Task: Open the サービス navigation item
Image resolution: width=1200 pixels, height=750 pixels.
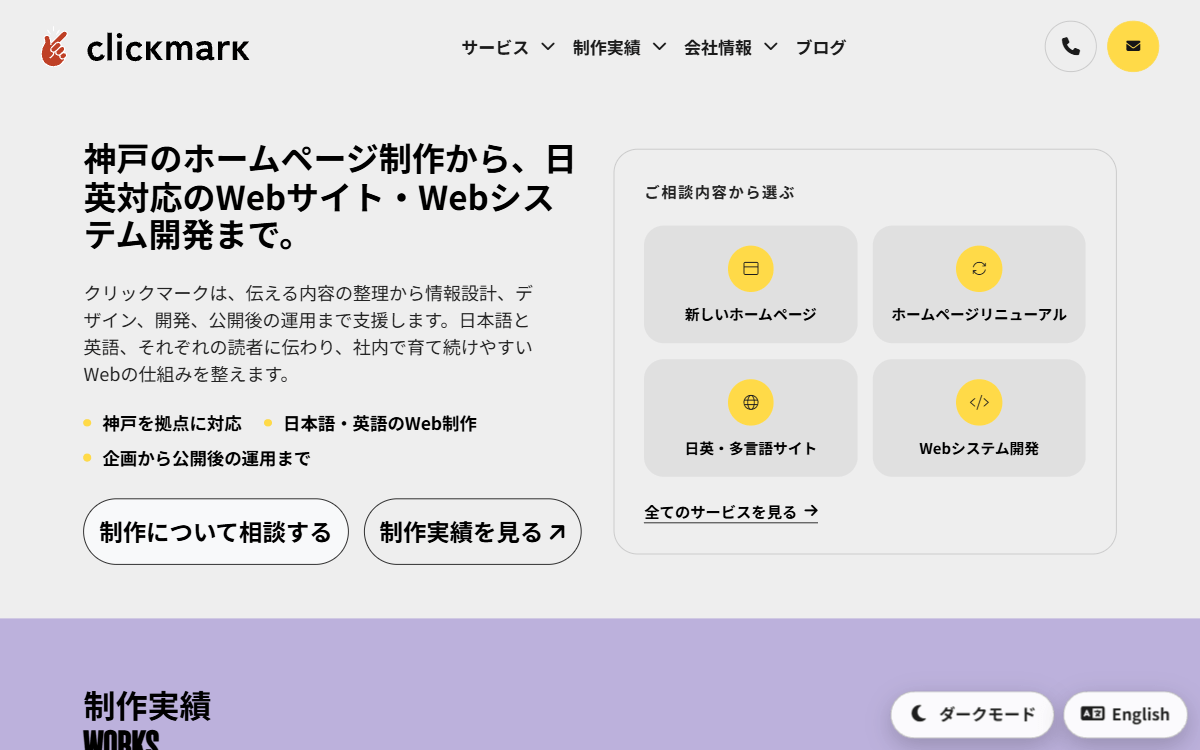Action: [x=495, y=47]
